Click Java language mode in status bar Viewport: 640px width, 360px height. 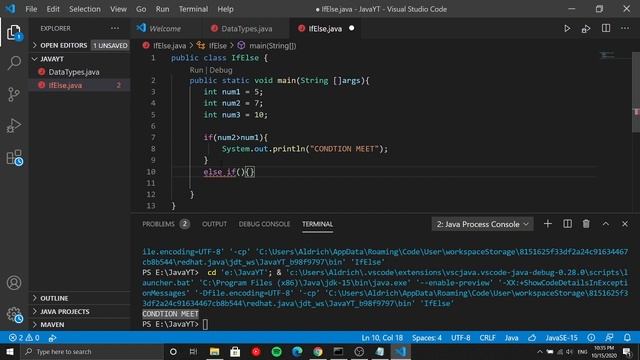[511, 338]
